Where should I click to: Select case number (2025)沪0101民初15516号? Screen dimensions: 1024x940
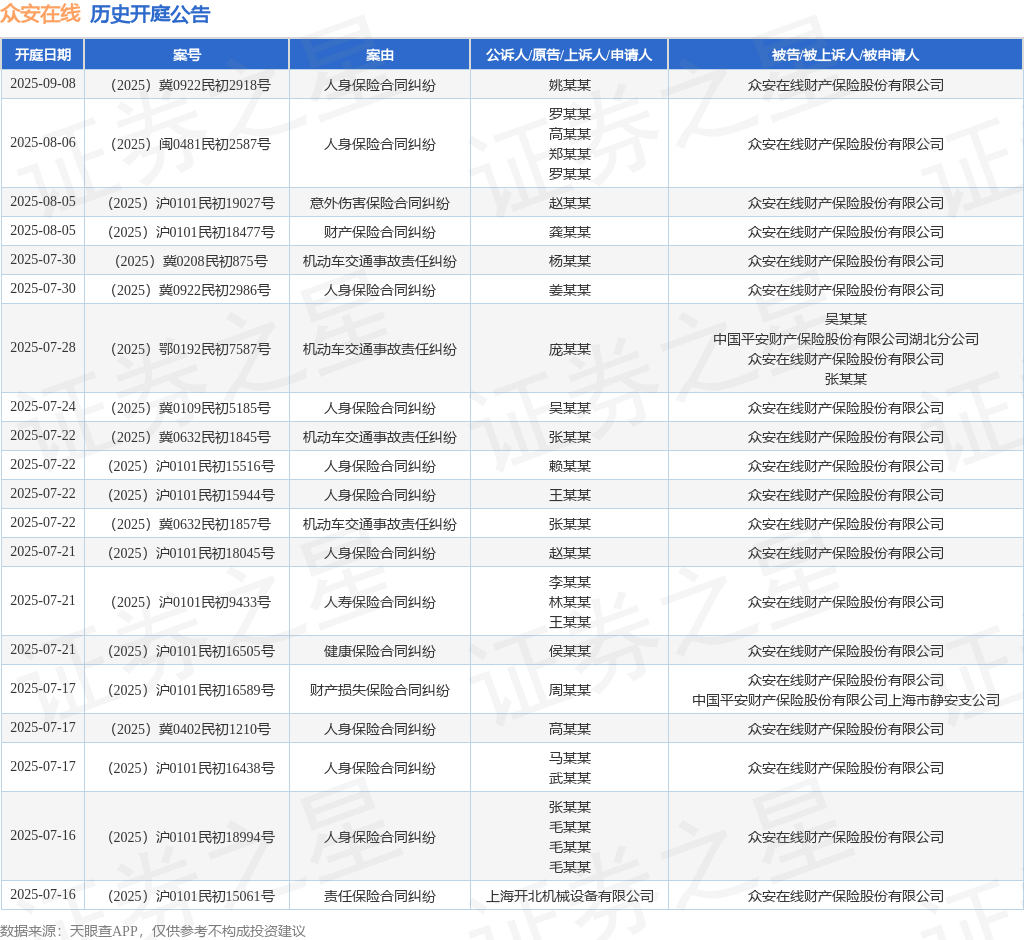[191, 466]
